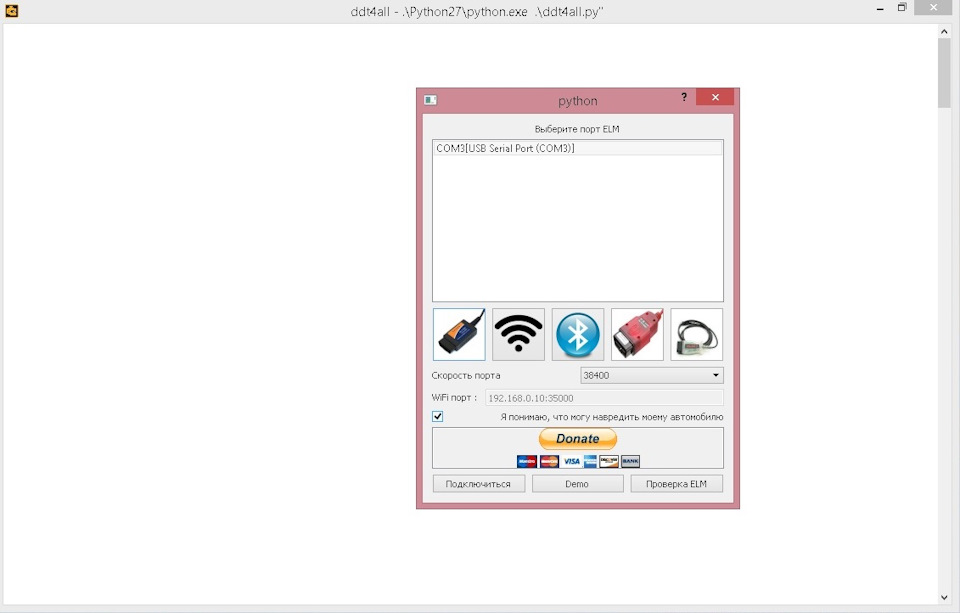Screen dimensions: 960x613
Task: Click the Visa card logo
Action: (x=571, y=461)
